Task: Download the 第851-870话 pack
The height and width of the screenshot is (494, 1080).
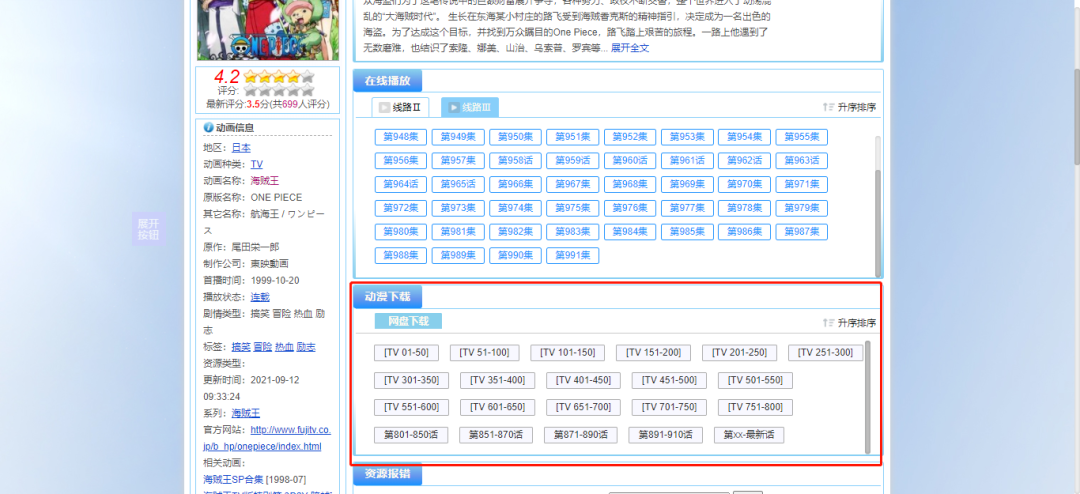Action: coord(496,435)
